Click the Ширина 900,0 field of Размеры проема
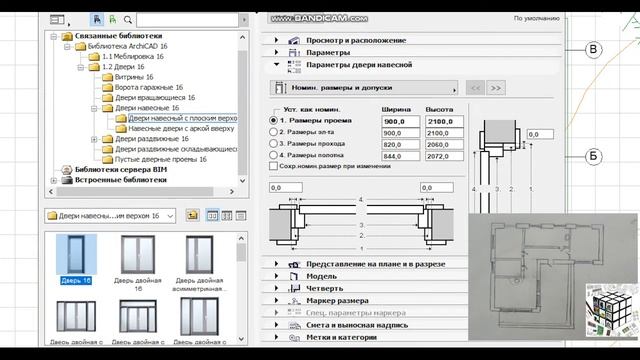Screen dimensions: 640x360 pyautogui.click(x=401, y=121)
